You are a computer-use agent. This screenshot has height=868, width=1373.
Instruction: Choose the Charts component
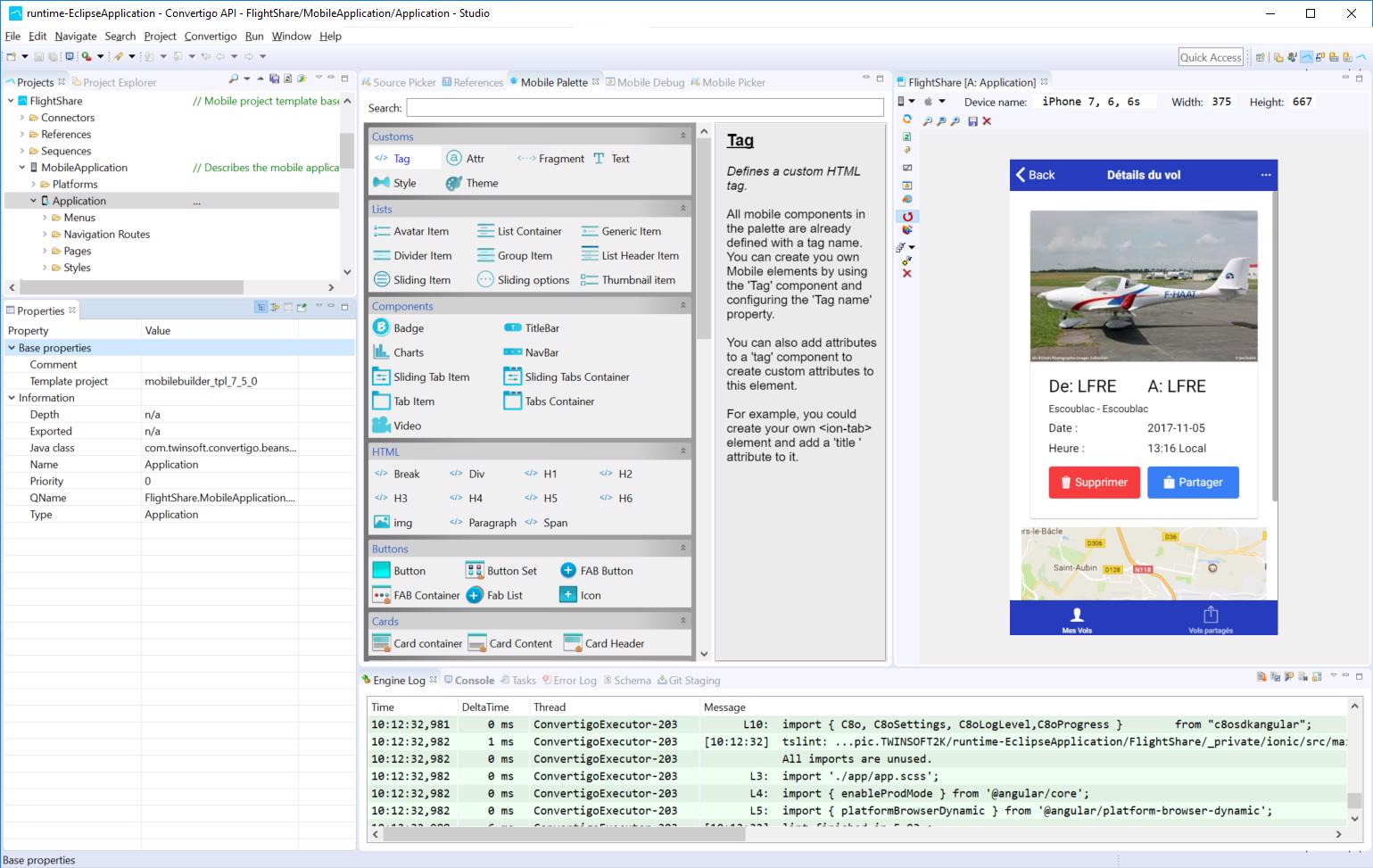[399, 352]
